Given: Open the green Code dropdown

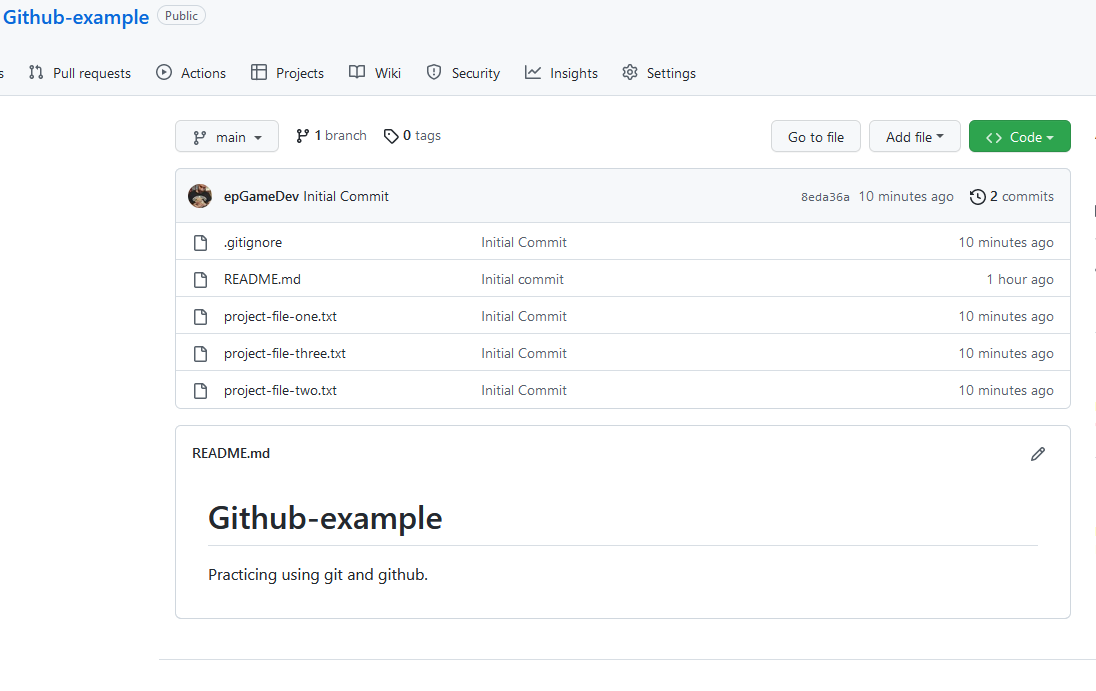Looking at the screenshot, I should coord(1019,136).
